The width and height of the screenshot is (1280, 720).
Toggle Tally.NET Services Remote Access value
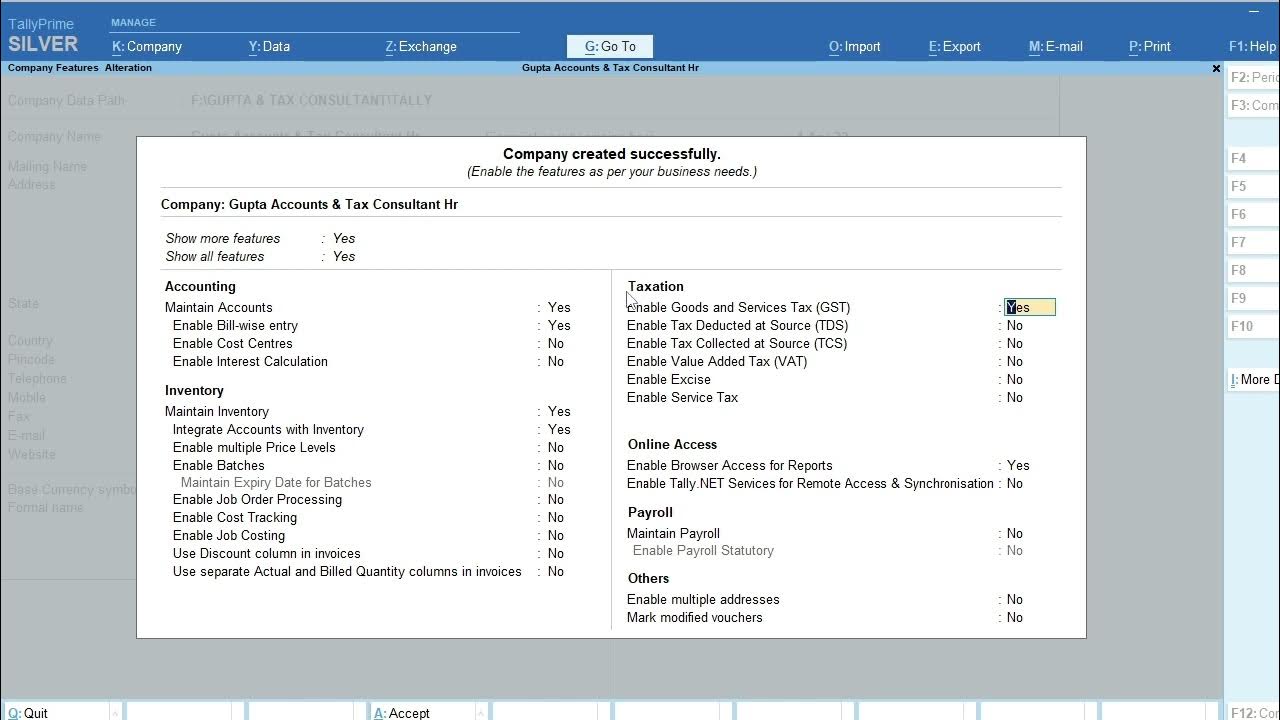coord(1015,484)
